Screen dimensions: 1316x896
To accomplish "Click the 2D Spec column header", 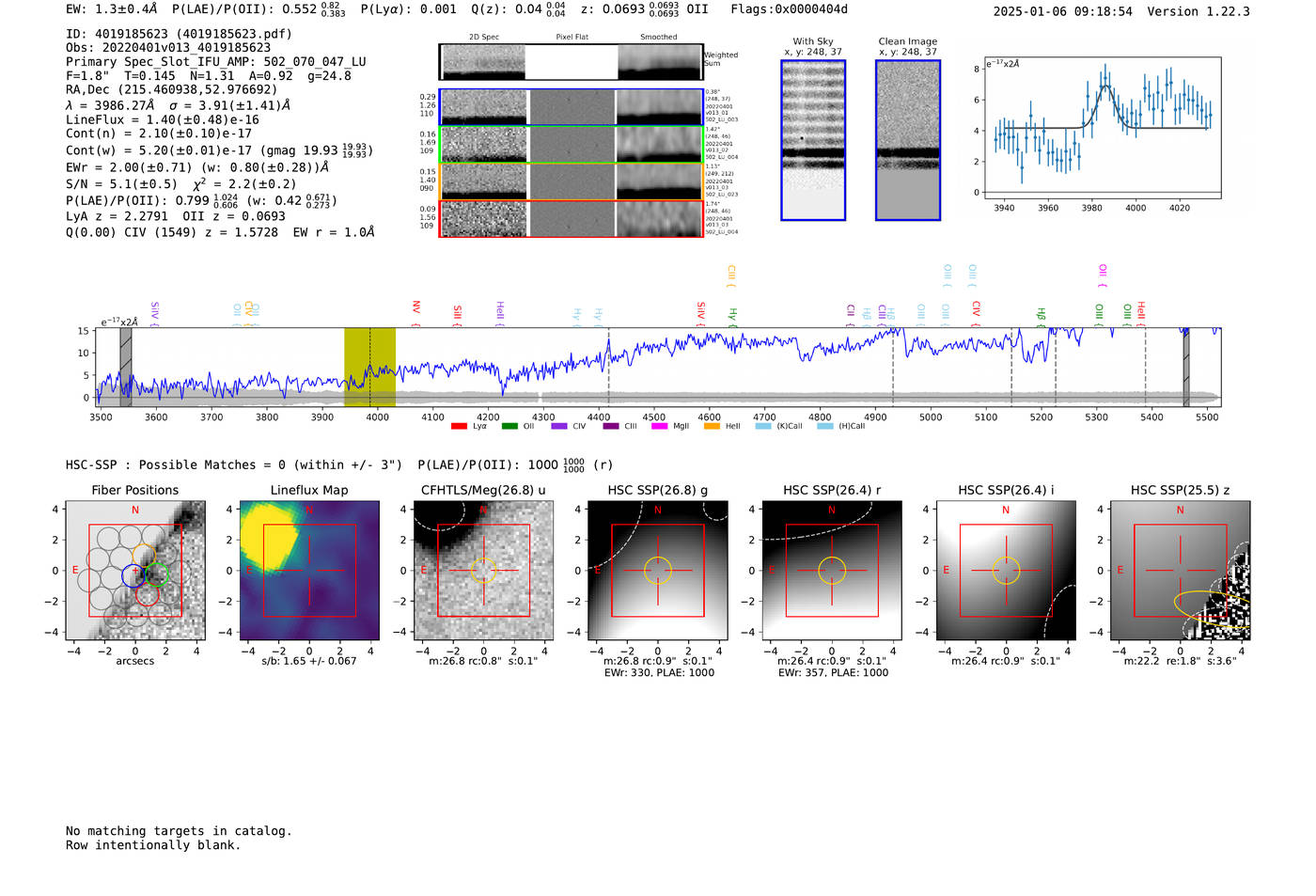I will (x=484, y=38).
